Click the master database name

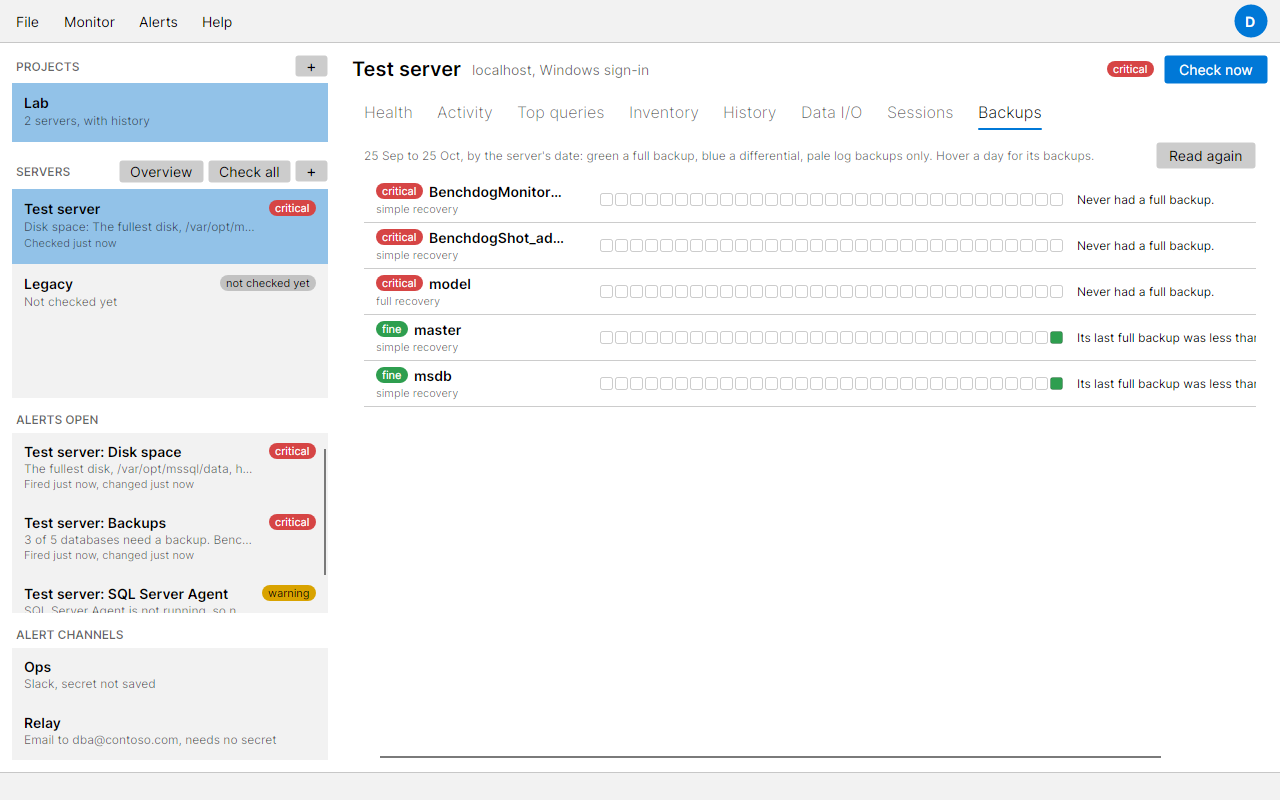[x=438, y=330]
